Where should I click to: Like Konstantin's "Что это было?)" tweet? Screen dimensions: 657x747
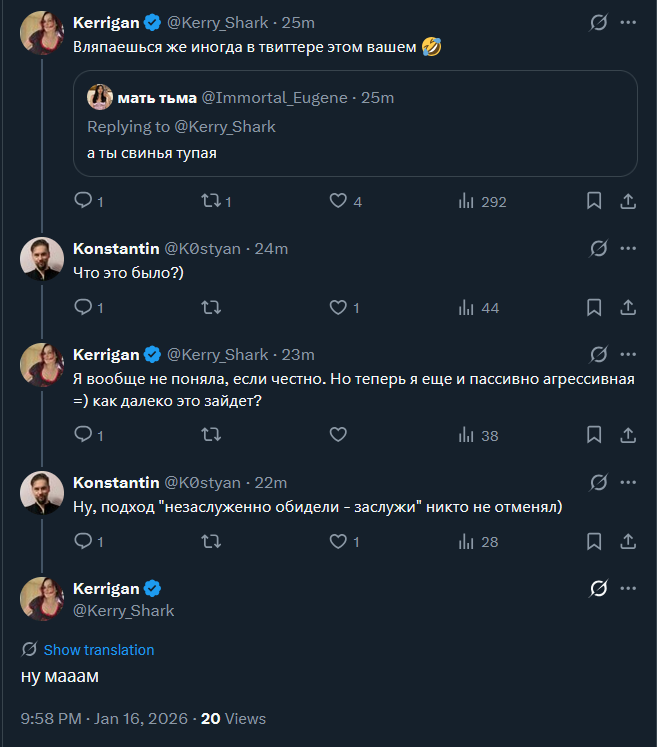point(338,308)
